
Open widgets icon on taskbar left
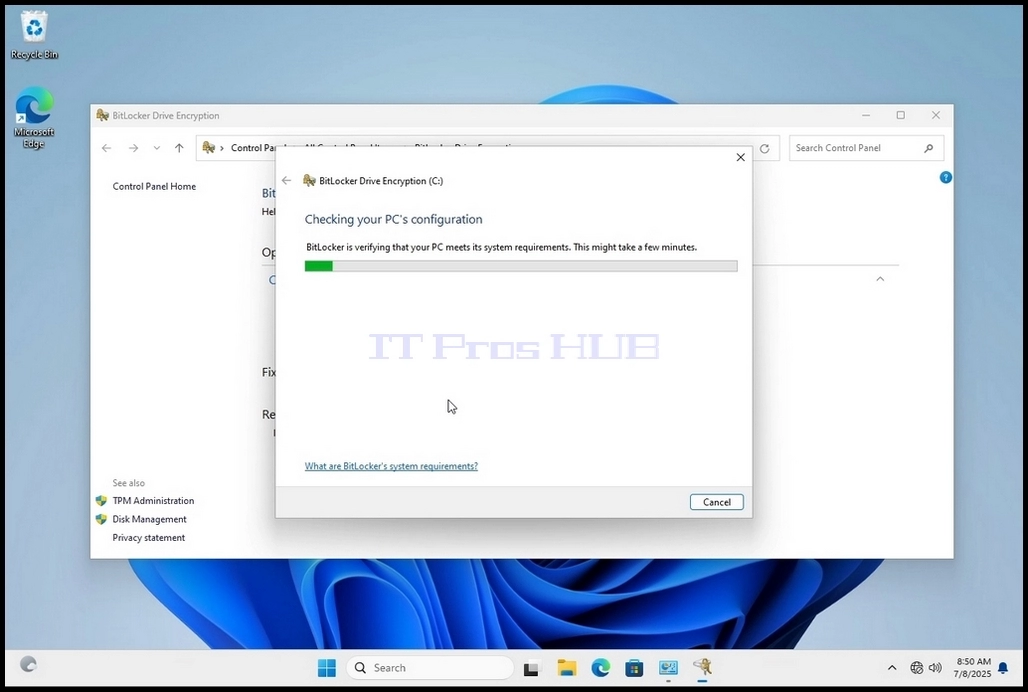28,664
